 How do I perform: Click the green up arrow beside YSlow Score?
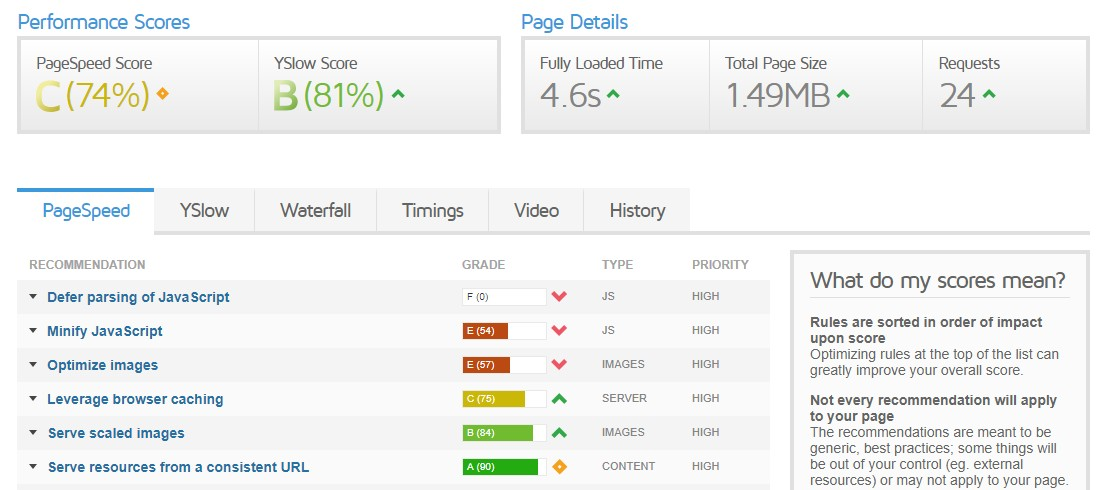point(399,95)
